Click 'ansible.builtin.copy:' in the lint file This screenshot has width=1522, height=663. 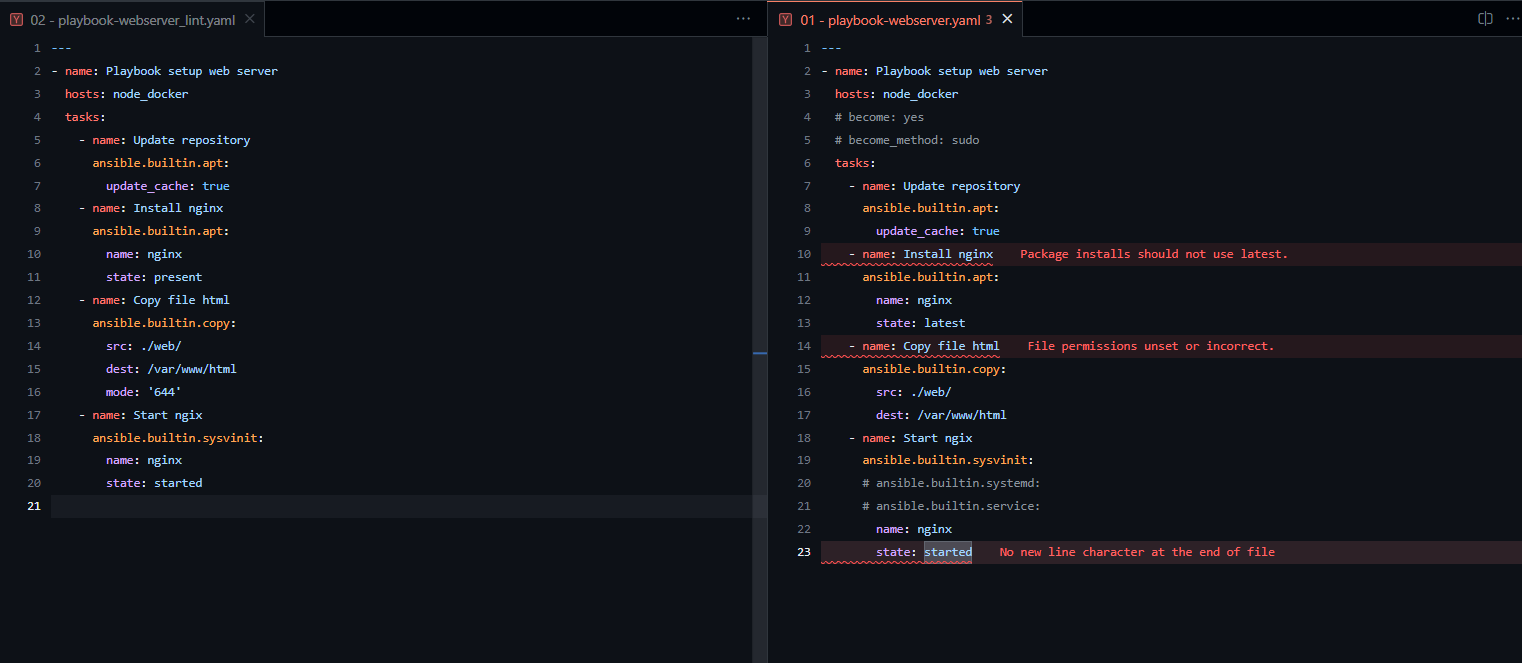(164, 323)
